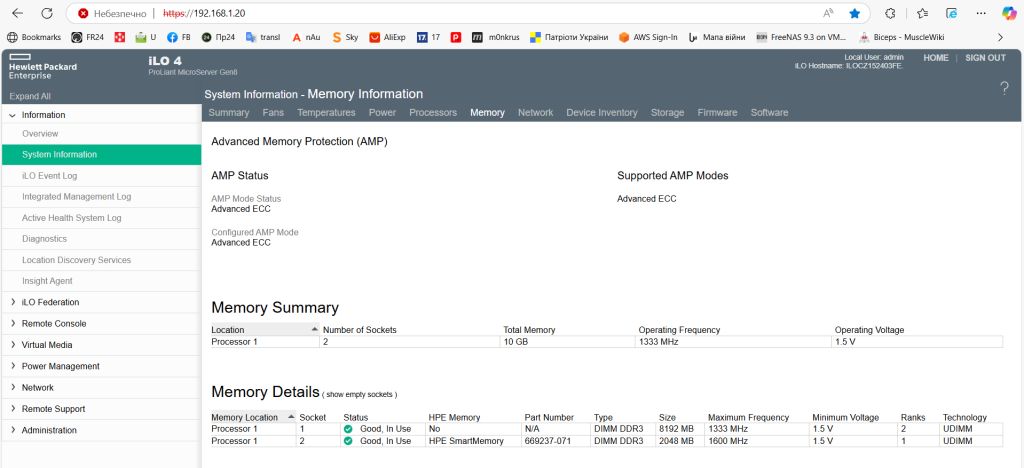Reload the page with the refresh icon
This screenshot has width=1024, height=468.
(x=46, y=13)
